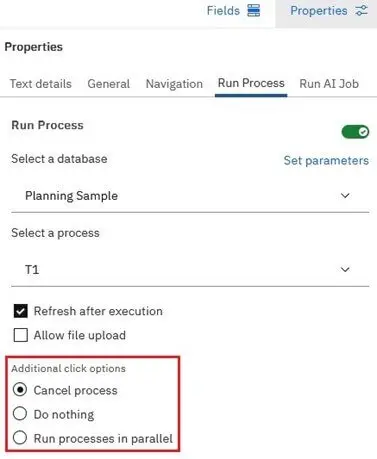Select Run processes in parallel option

pos(20,438)
